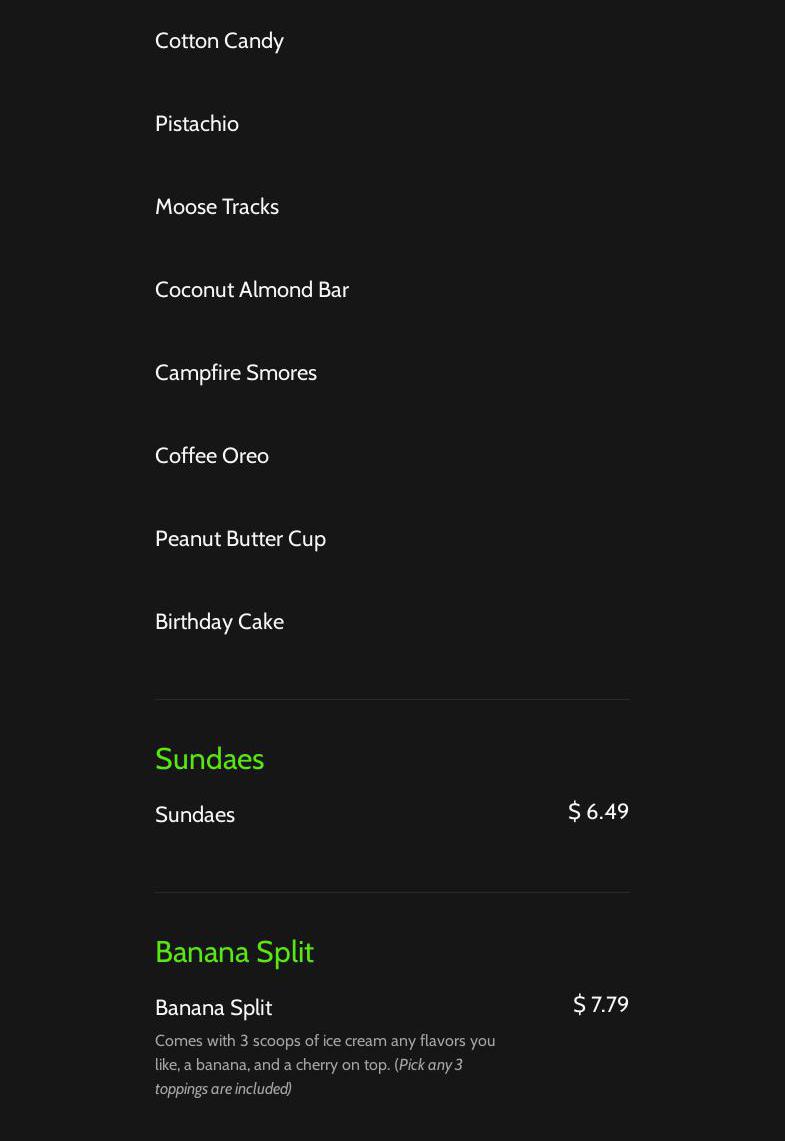Click the $ 6.49 Sundaes price
Screen dimensions: 785x1141
(x=598, y=811)
